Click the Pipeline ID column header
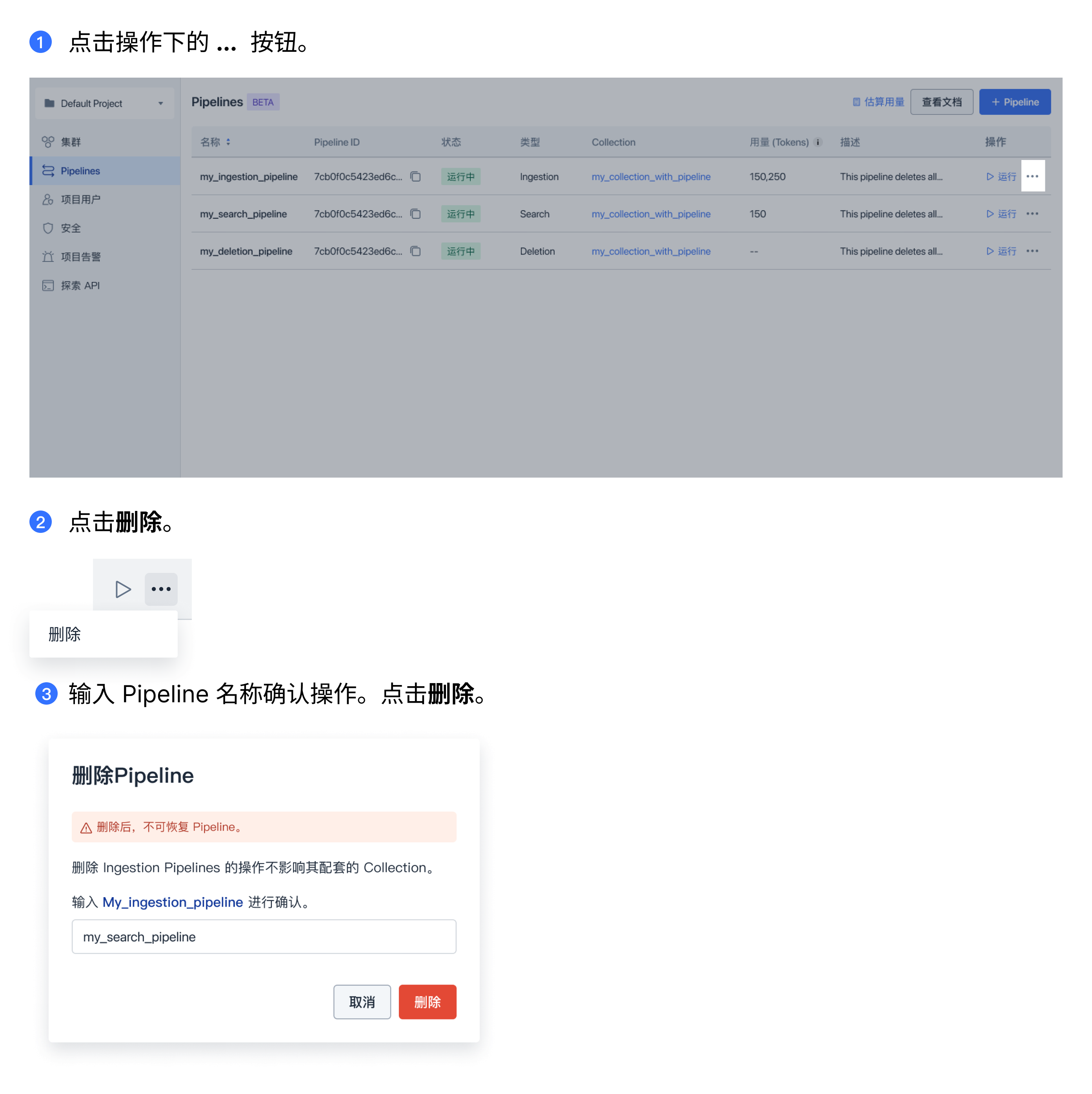Viewport: 1092px width, 1094px height. 337,142
